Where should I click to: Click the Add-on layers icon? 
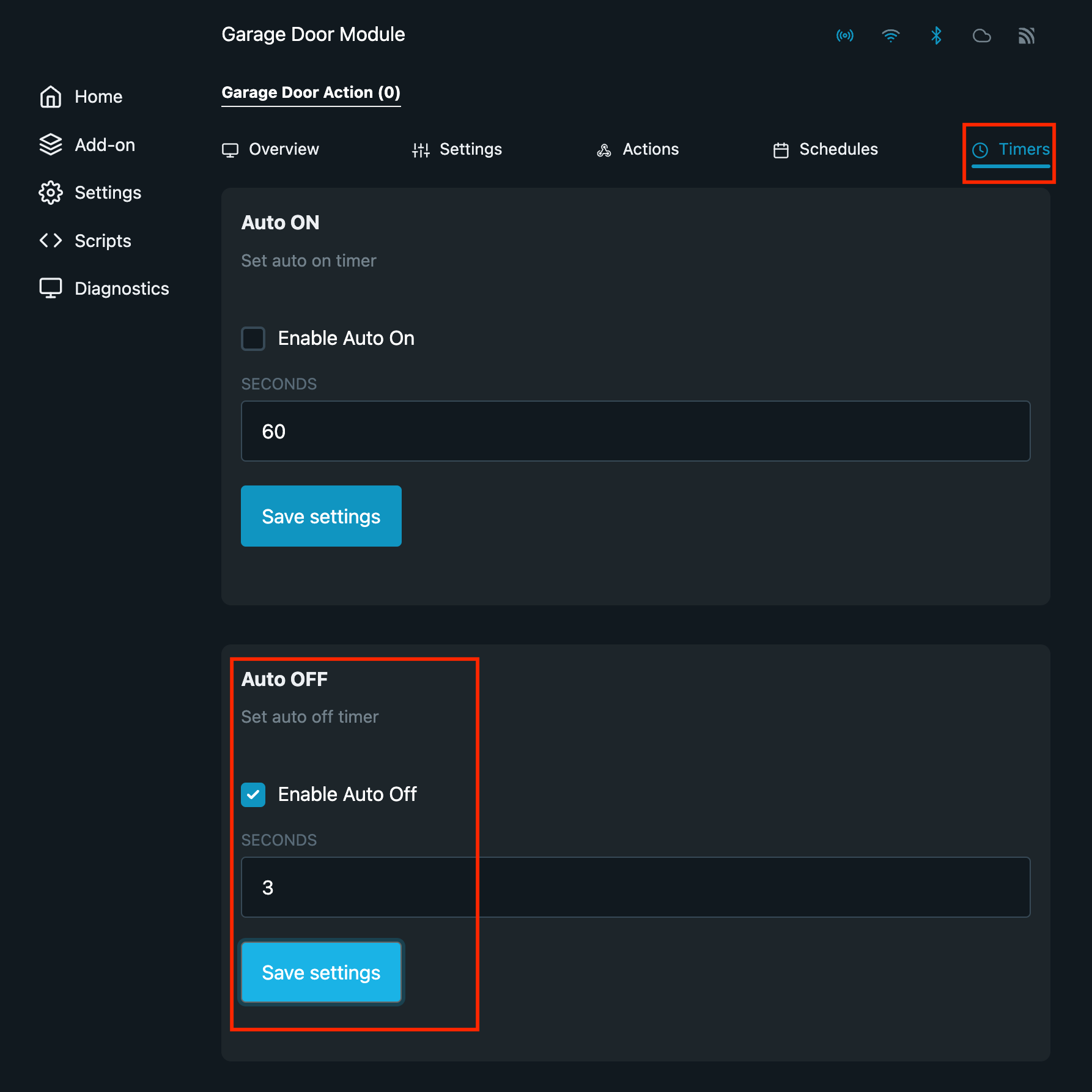(x=51, y=145)
